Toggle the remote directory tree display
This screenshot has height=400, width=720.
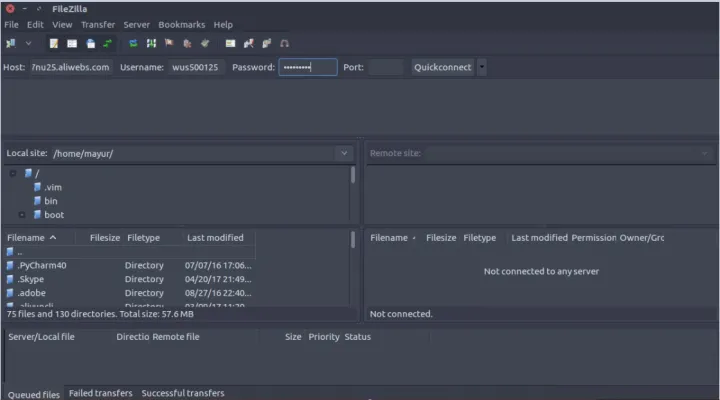pos(90,43)
